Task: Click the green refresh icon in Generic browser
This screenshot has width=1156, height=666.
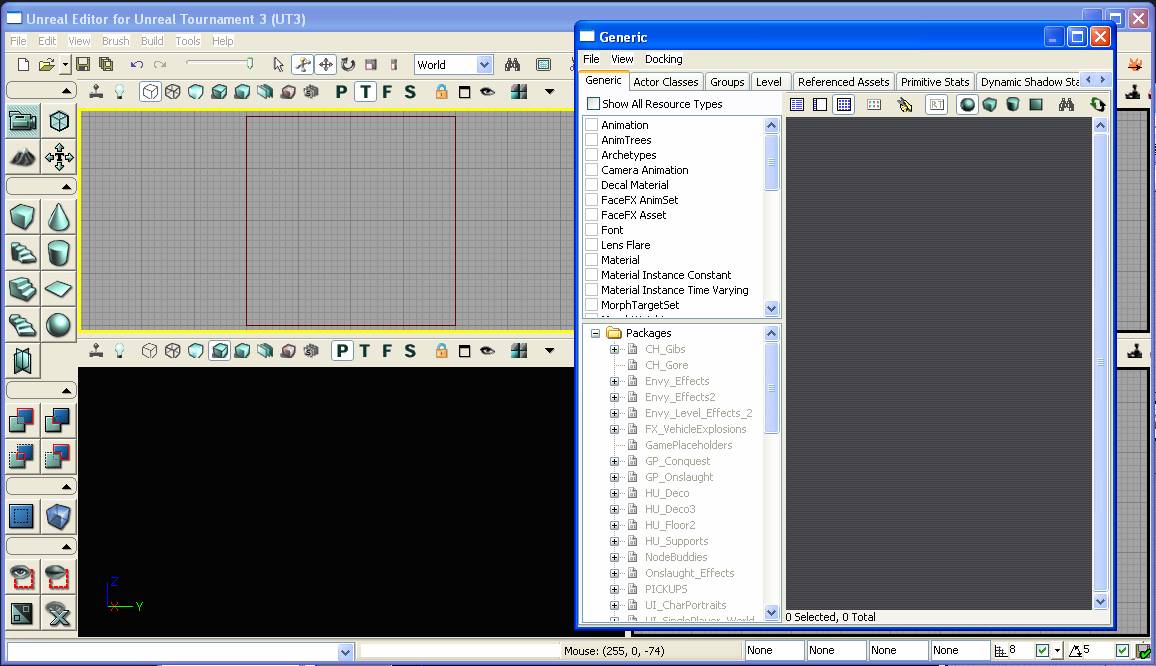Action: coord(1097,105)
